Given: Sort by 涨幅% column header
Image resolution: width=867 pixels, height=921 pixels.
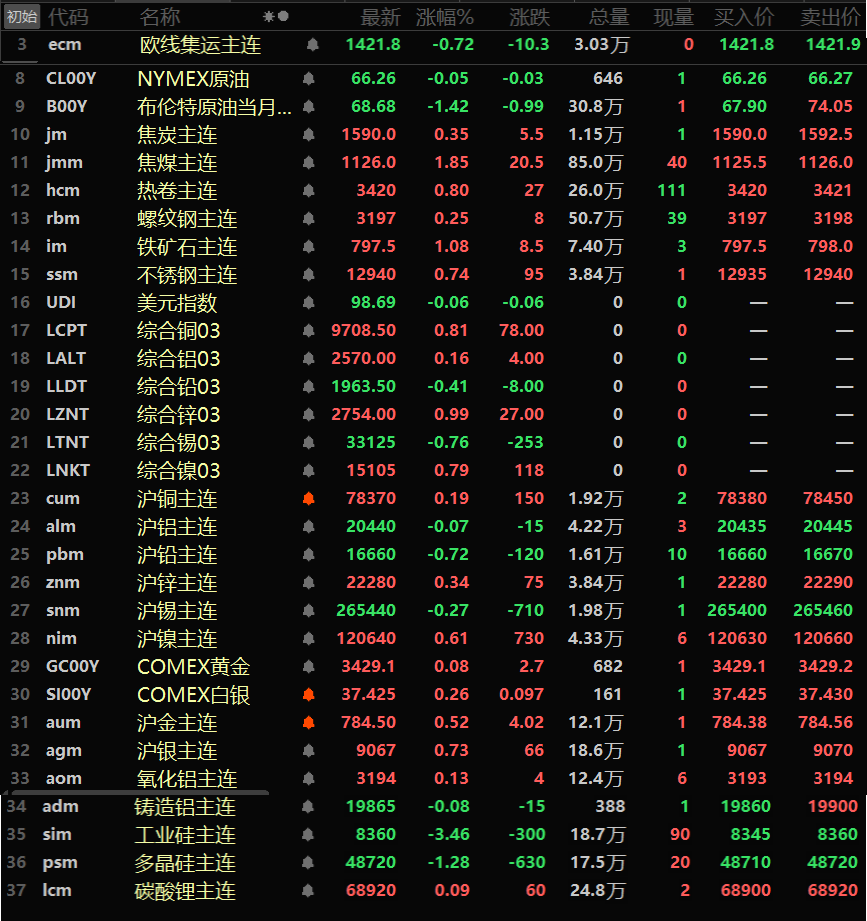Looking at the screenshot, I should 445,17.
